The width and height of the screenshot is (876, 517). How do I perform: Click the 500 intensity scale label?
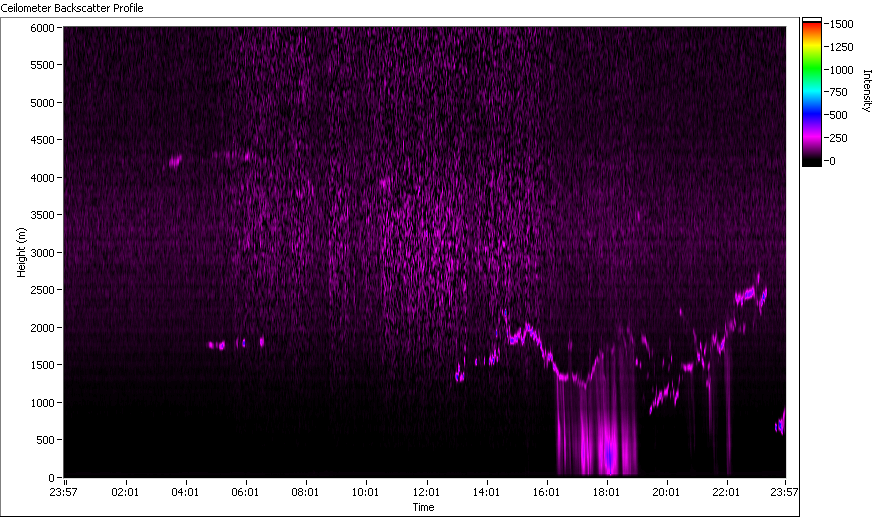tap(839, 115)
